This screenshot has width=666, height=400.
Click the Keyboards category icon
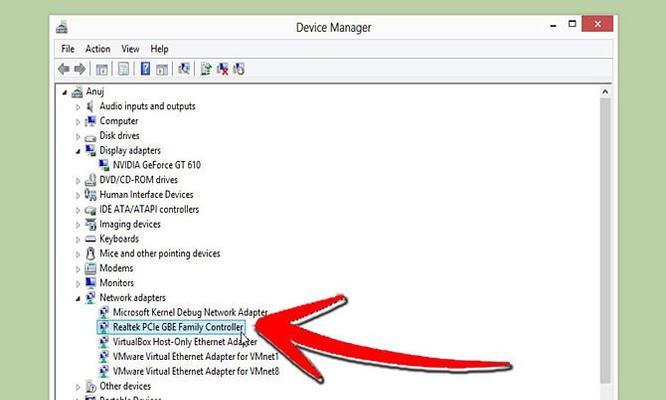(90, 239)
